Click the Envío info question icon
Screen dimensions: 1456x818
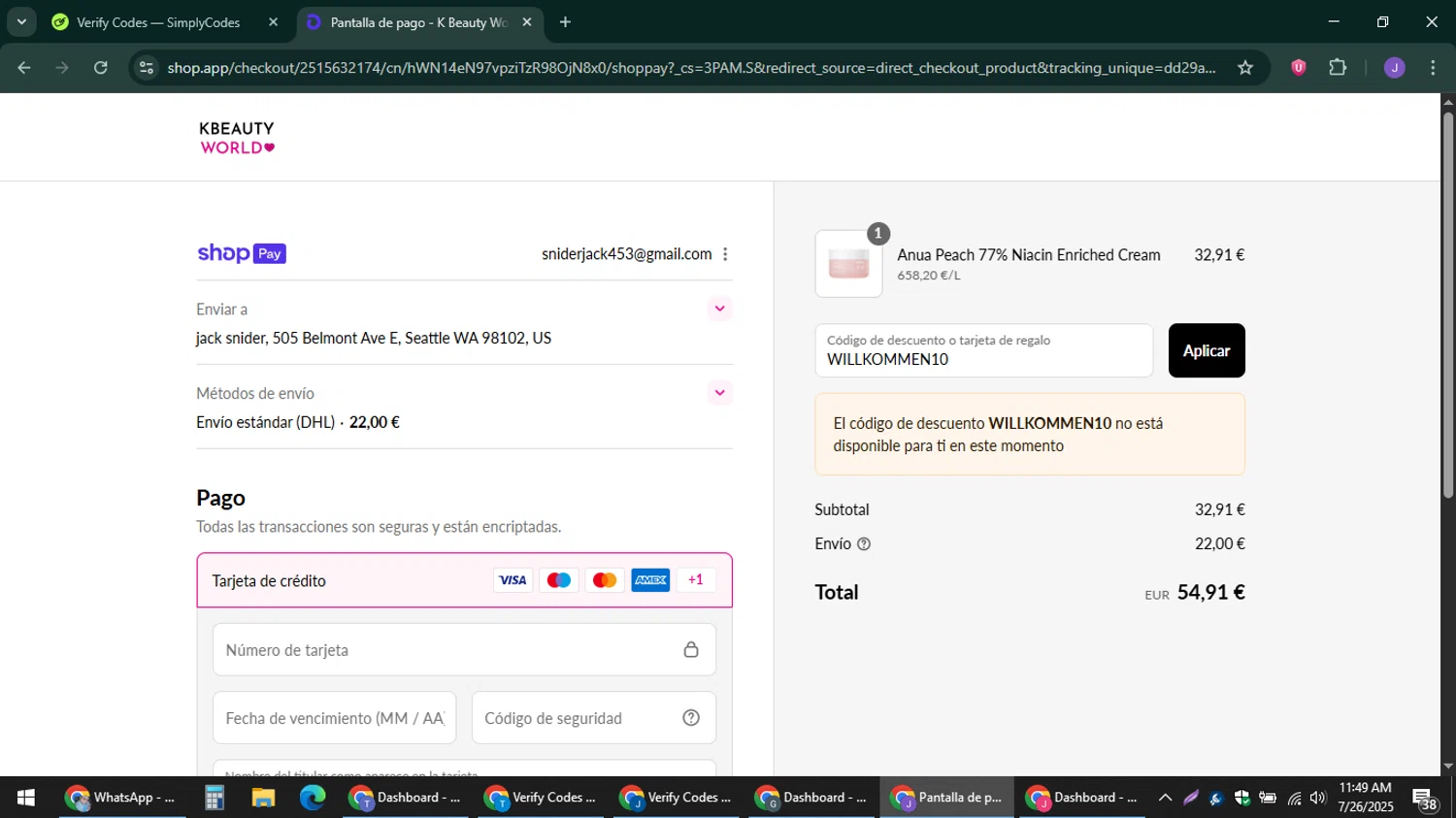(864, 544)
